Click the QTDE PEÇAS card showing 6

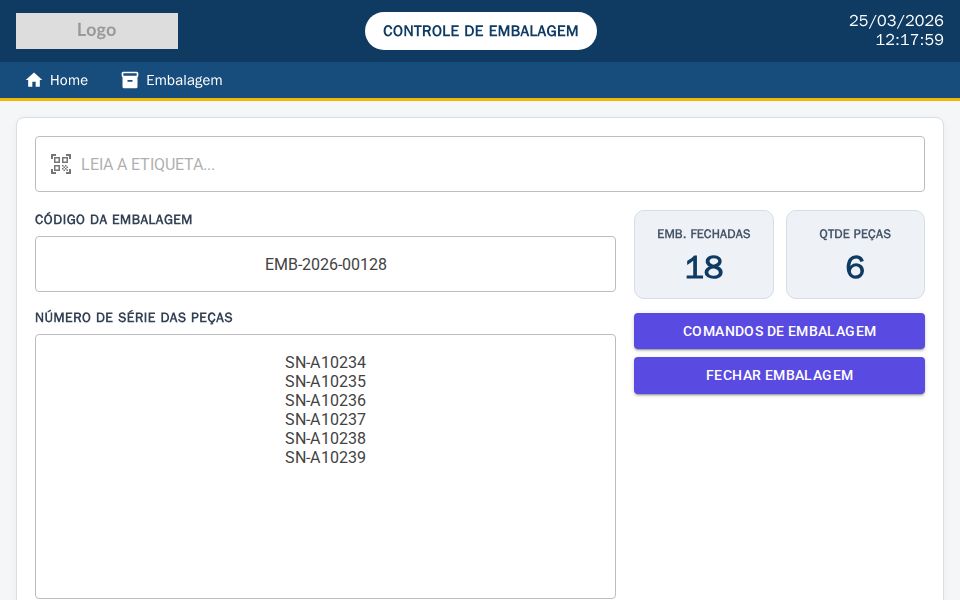(x=855, y=255)
